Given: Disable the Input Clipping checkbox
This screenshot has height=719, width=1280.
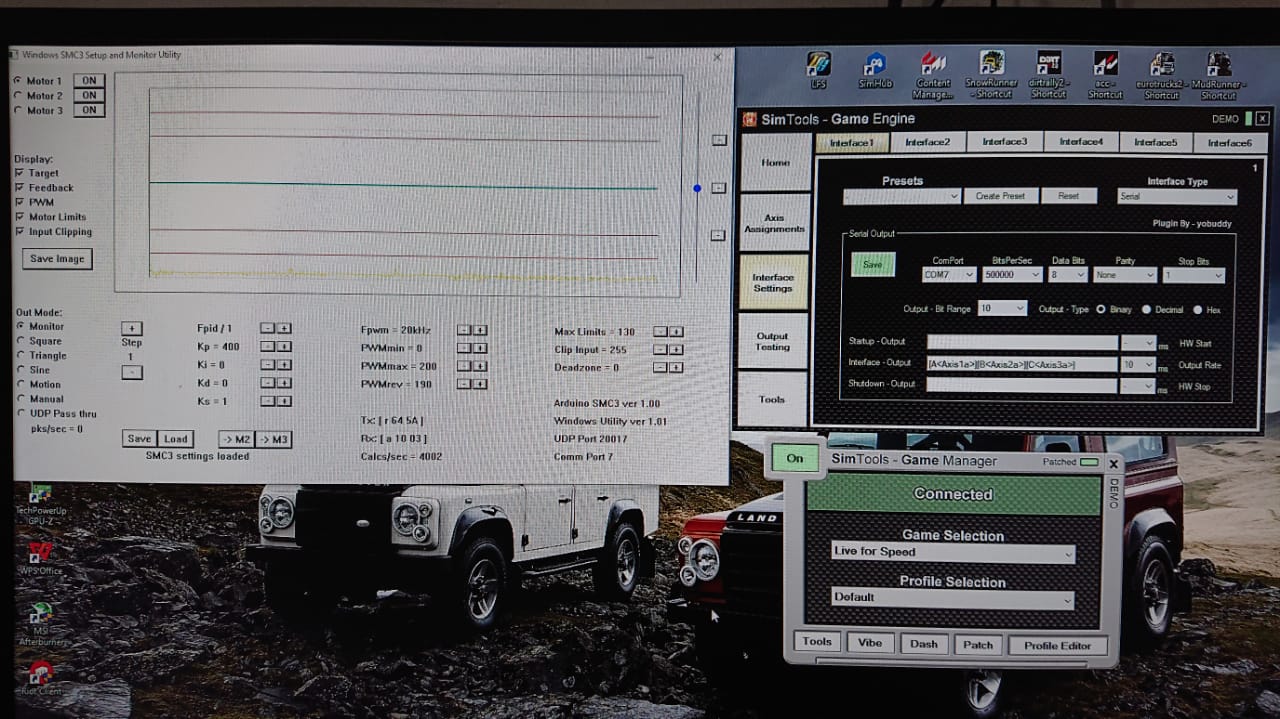Looking at the screenshot, I should coord(20,231).
